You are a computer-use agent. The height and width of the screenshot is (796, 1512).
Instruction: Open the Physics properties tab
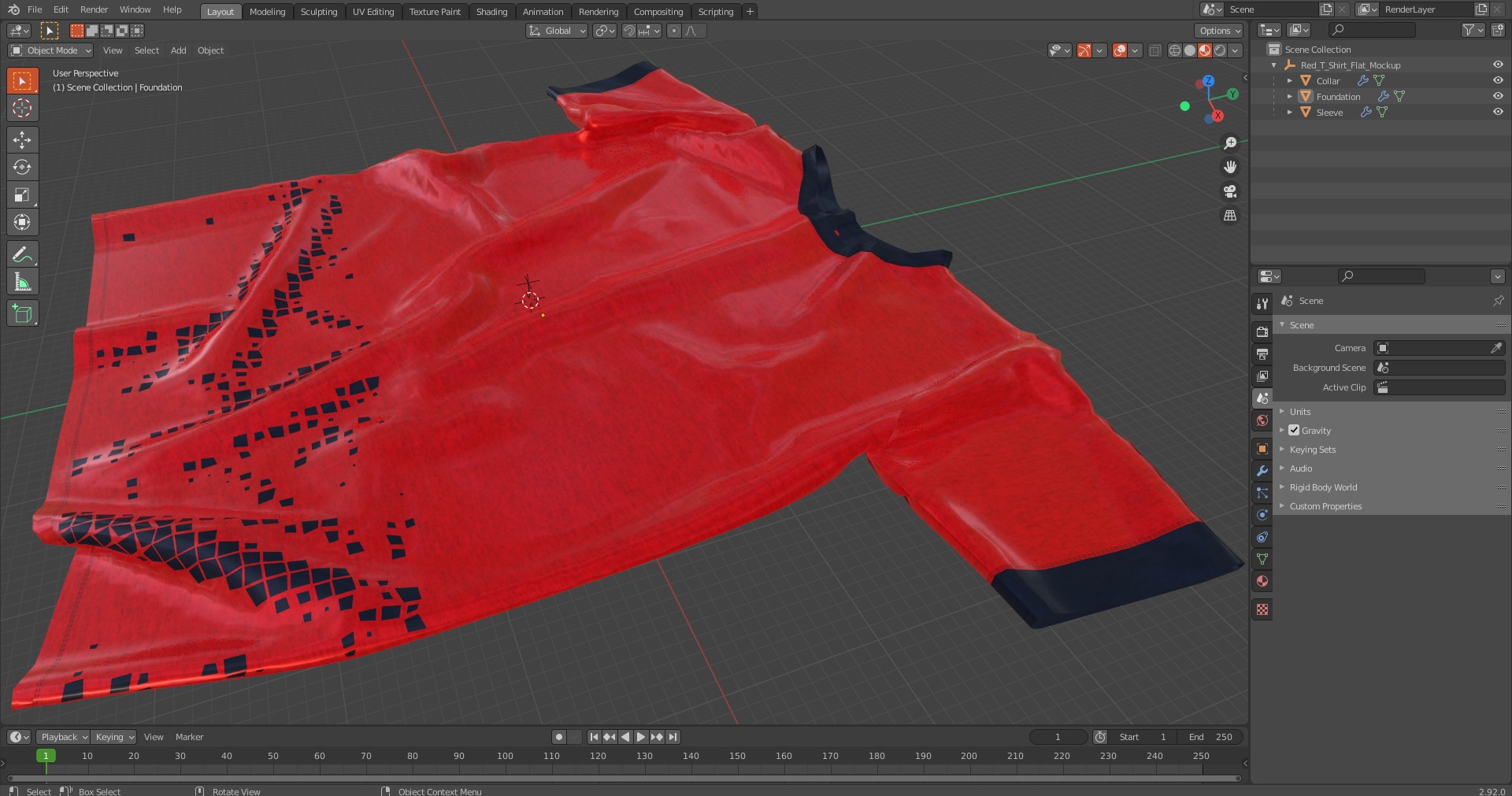(x=1262, y=515)
